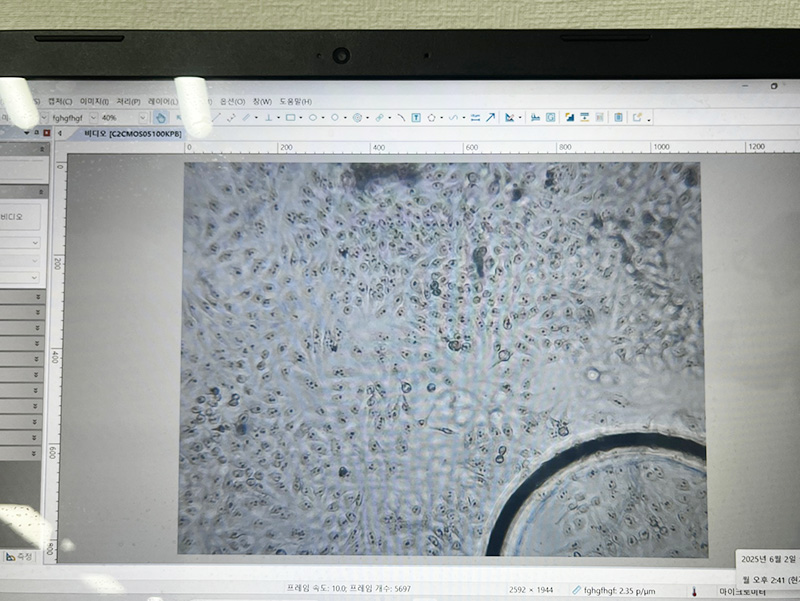The image size is (800, 601).
Task: Select the text annotation tool
Action: (x=416, y=117)
